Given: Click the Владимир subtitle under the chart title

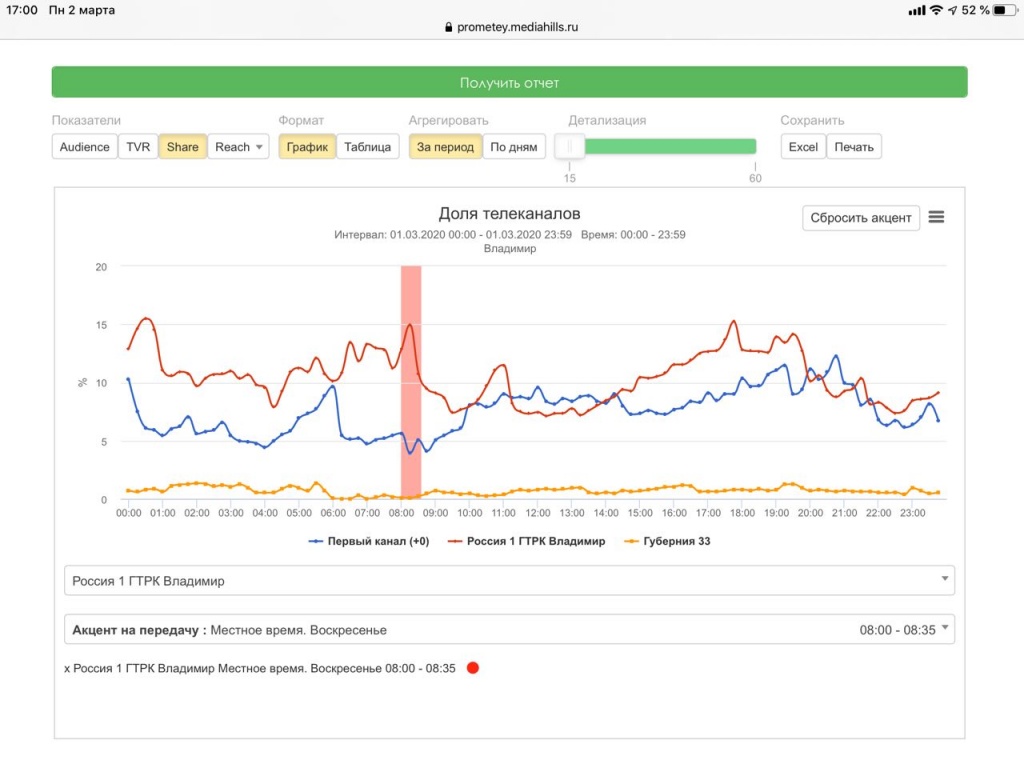Looking at the screenshot, I should pos(509,248).
